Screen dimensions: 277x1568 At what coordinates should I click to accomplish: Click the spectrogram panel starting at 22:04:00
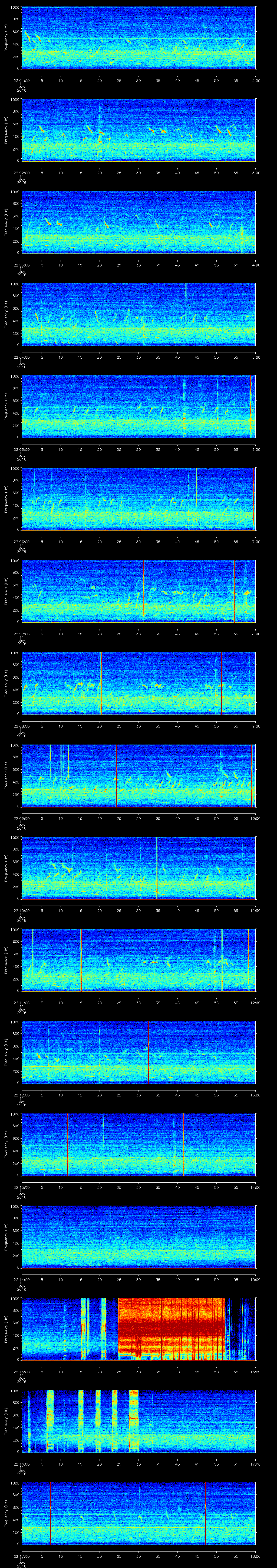(x=139, y=314)
